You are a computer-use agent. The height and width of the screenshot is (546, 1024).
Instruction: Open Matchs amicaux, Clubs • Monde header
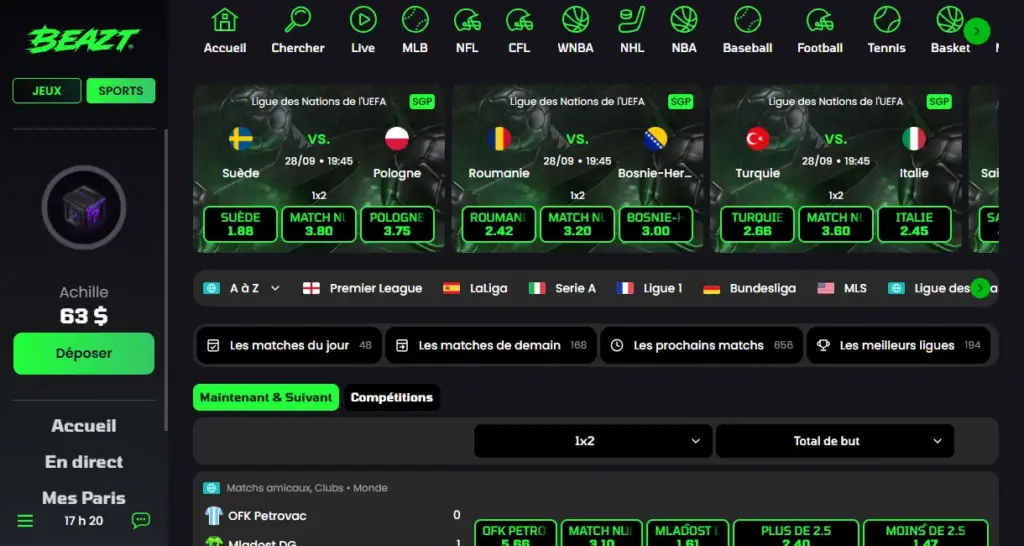295,488
